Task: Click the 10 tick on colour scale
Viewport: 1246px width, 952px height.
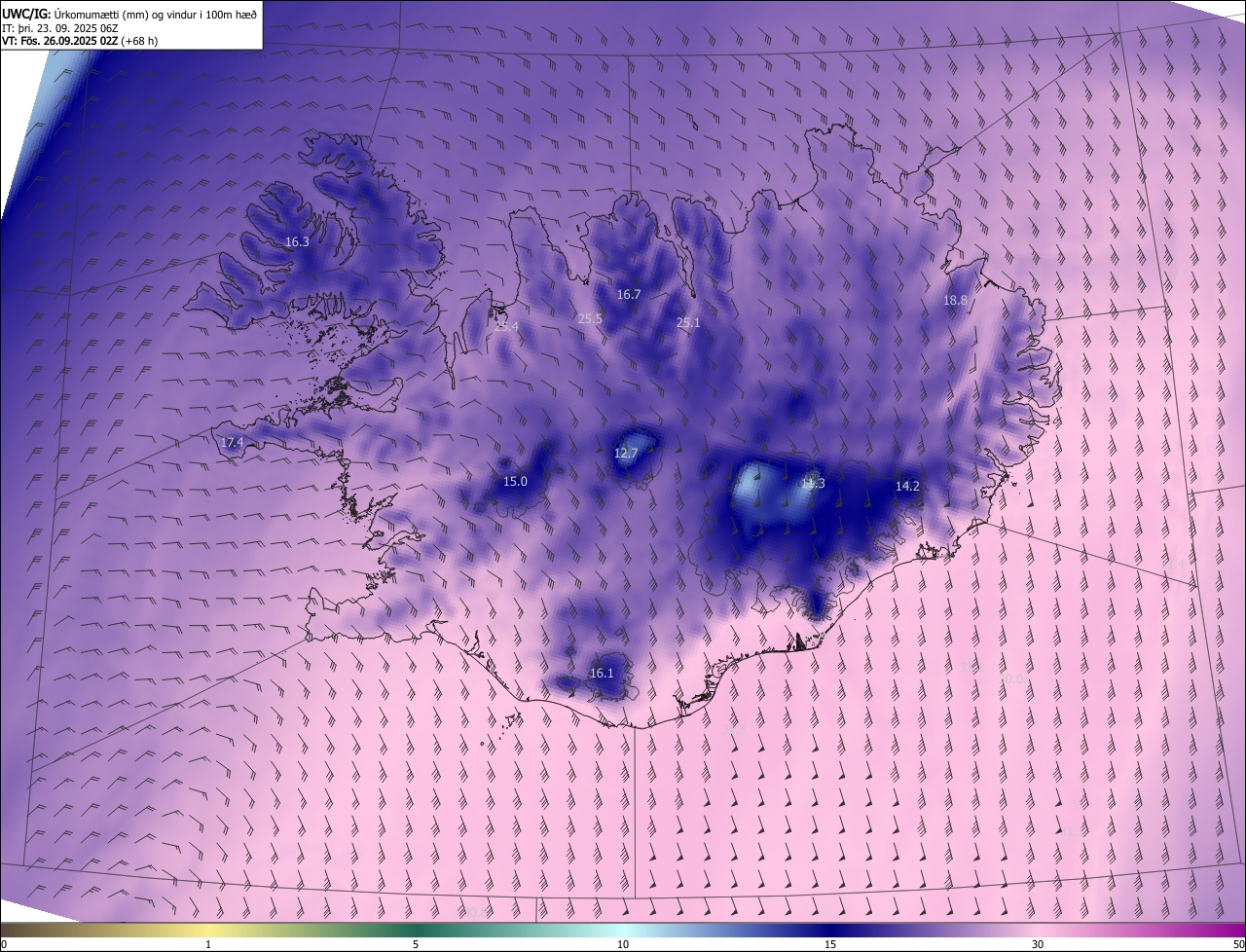Action: click(623, 945)
